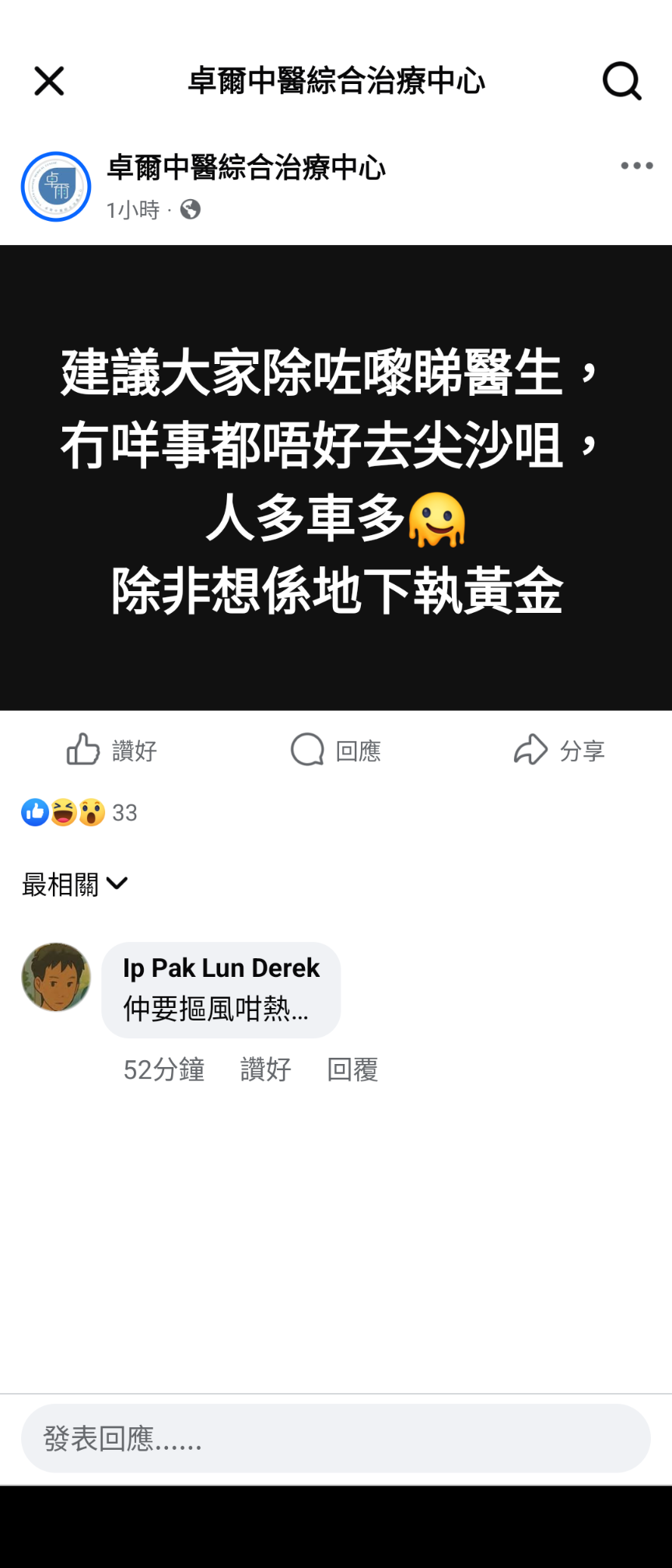Open the Ip Pak Lun Derek name link
Screen dimensions: 672x1568
click(x=221, y=968)
